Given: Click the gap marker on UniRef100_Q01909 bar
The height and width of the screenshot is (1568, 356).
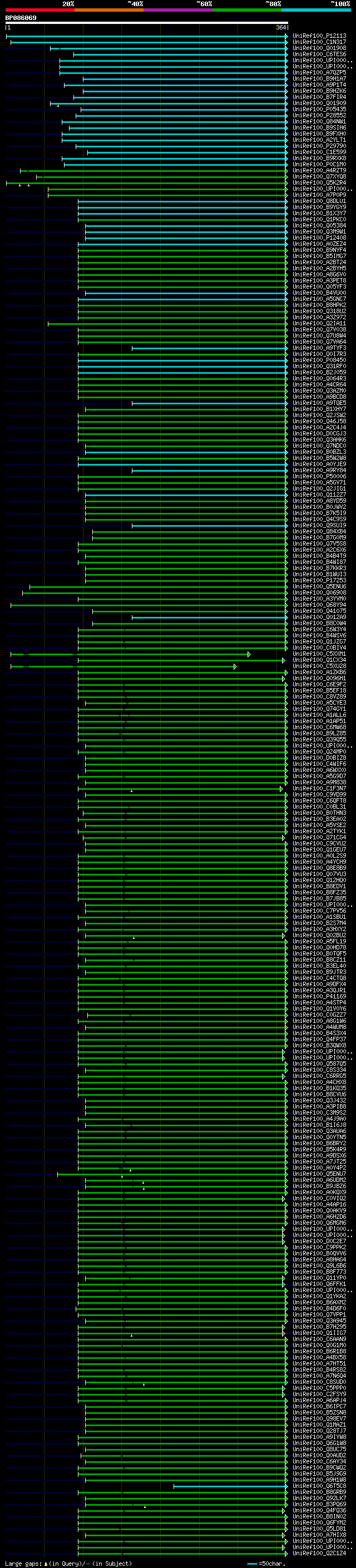Looking at the screenshot, I should coord(58,106).
